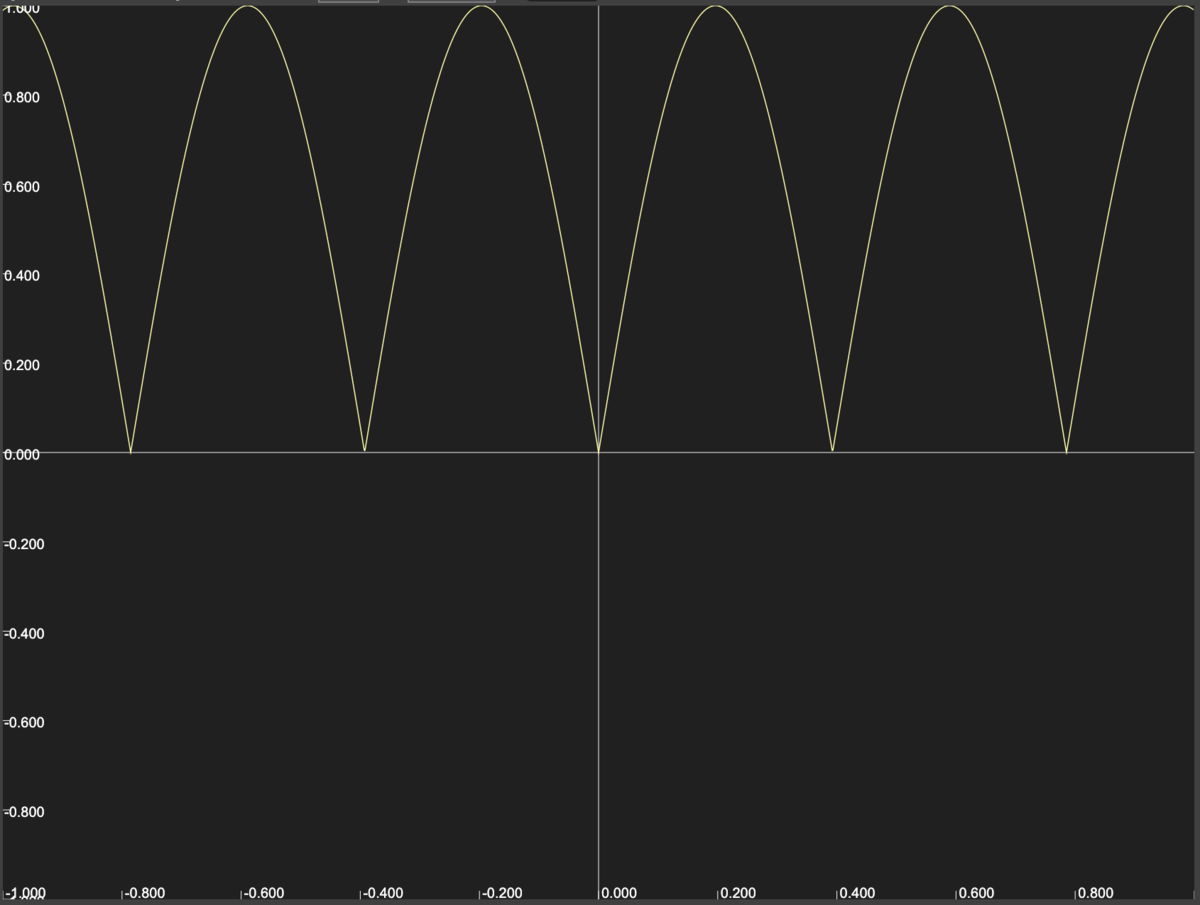The height and width of the screenshot is (905, 1200).
Task: Click the -0.800 label on the vertical axis
Action: tap(26, 812)
